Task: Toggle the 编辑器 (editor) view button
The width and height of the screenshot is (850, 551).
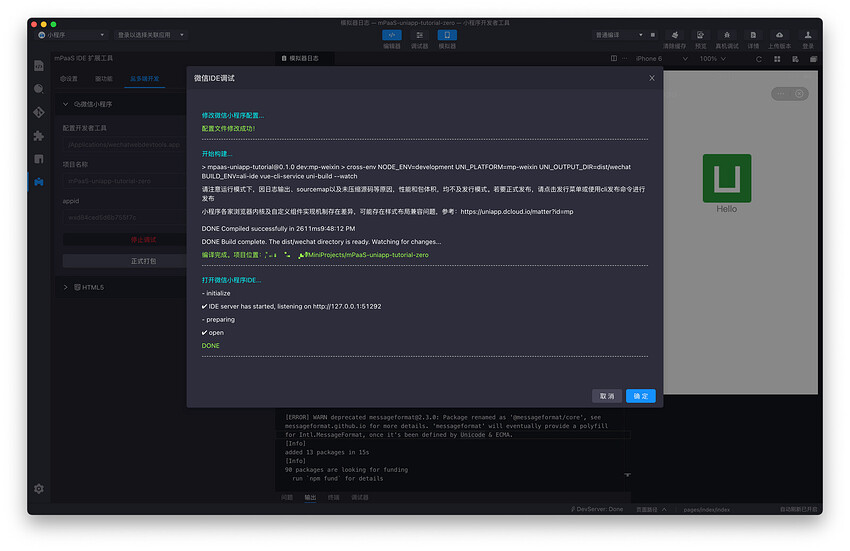Action: [x=392, y=35]
